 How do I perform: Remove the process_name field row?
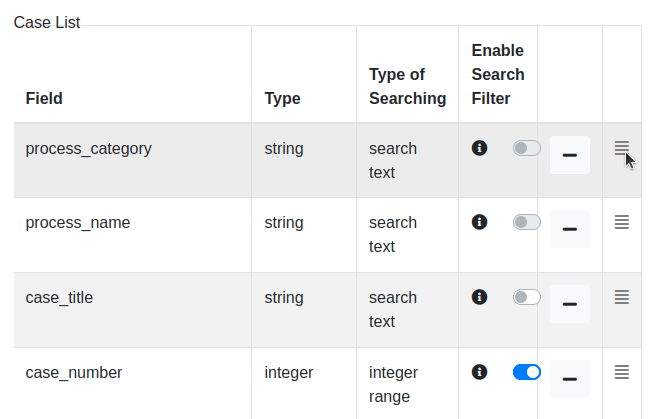pyautogui.click(x=570, y=229)
